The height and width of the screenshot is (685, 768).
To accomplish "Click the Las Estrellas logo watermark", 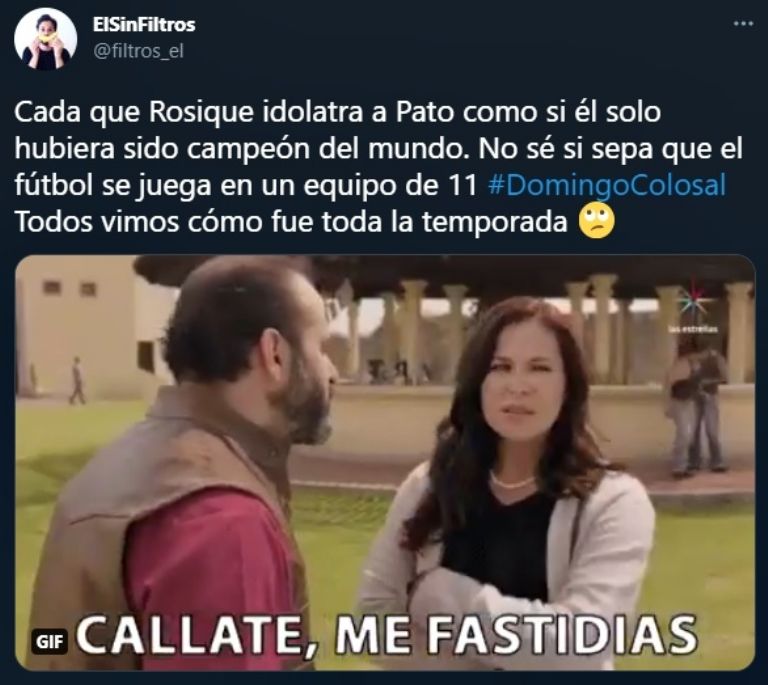I will [x=693, y=308].
